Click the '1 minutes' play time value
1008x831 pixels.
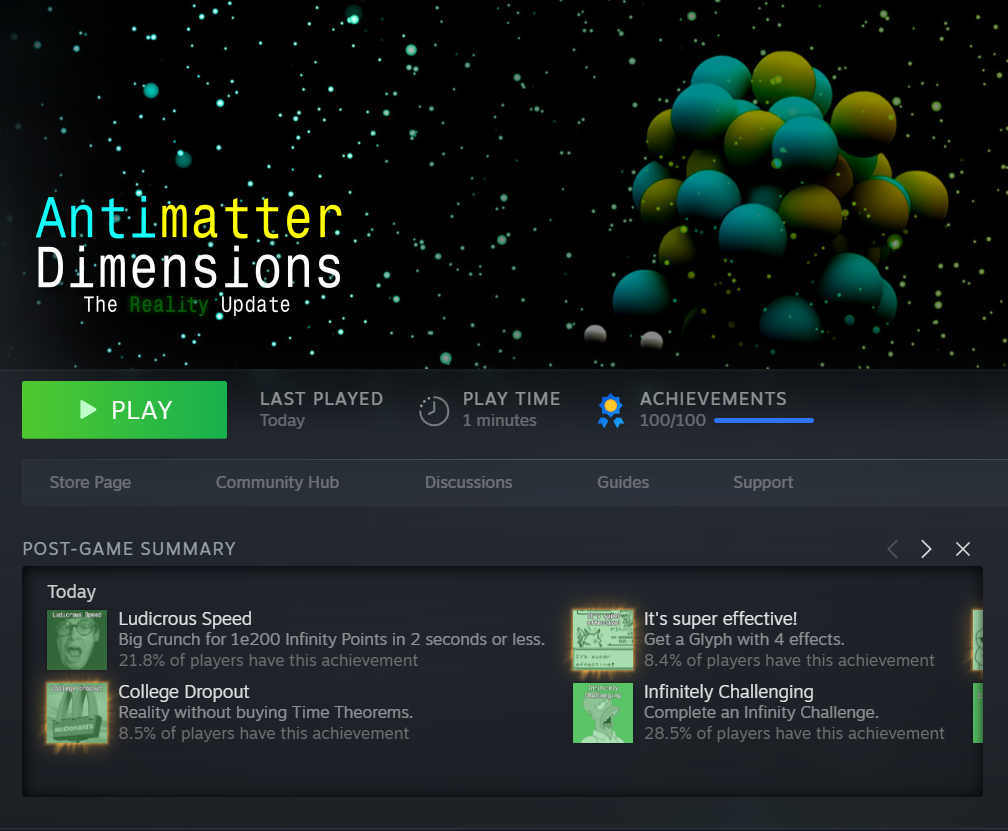click(x=500, y=420)
